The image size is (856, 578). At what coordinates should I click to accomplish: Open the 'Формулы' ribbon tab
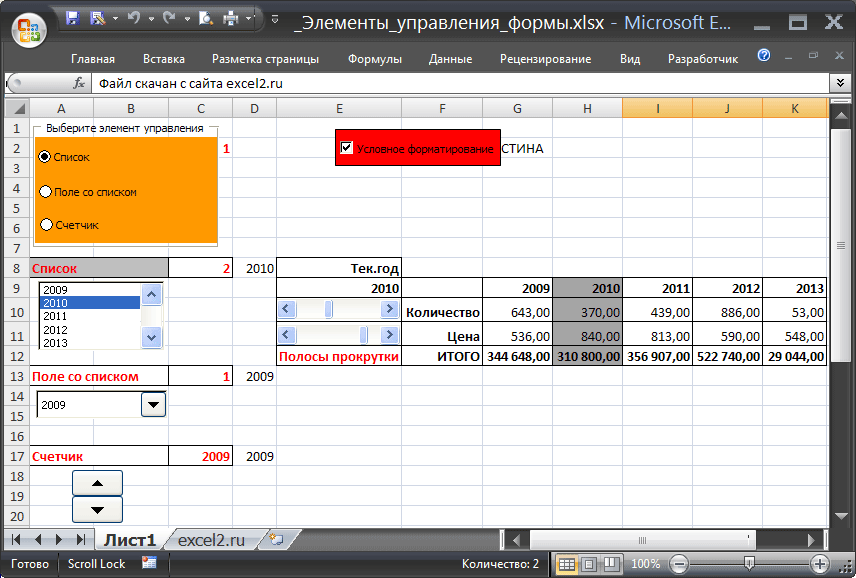pos(374,59)
